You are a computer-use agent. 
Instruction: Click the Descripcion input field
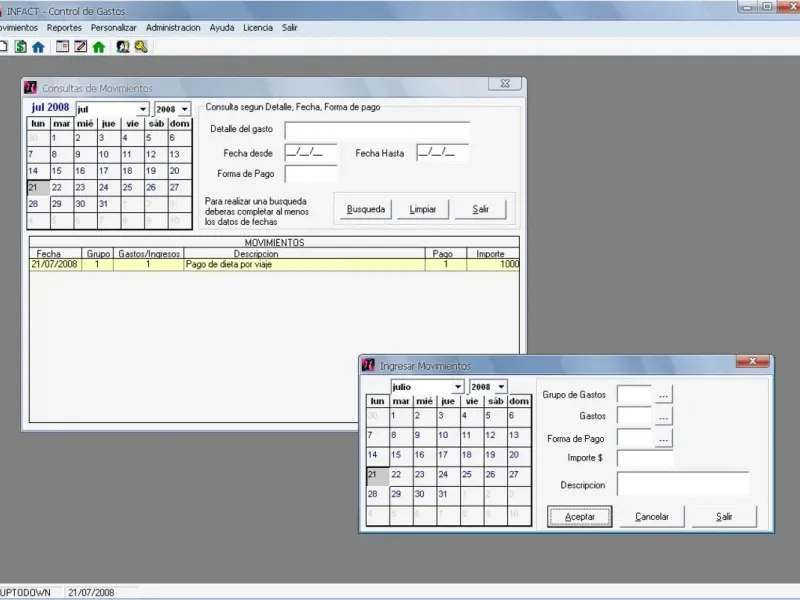tap(683, 484)
